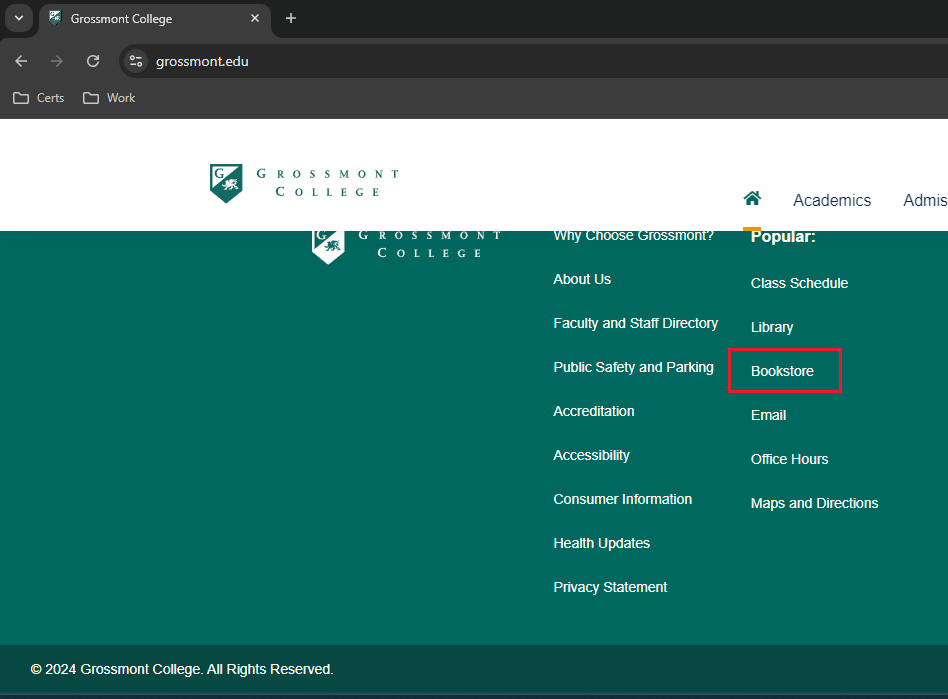Click the white footer Grossmont College logo
Image resolution: width=948 pixels, height=699 pixels.
pos(407,244)
